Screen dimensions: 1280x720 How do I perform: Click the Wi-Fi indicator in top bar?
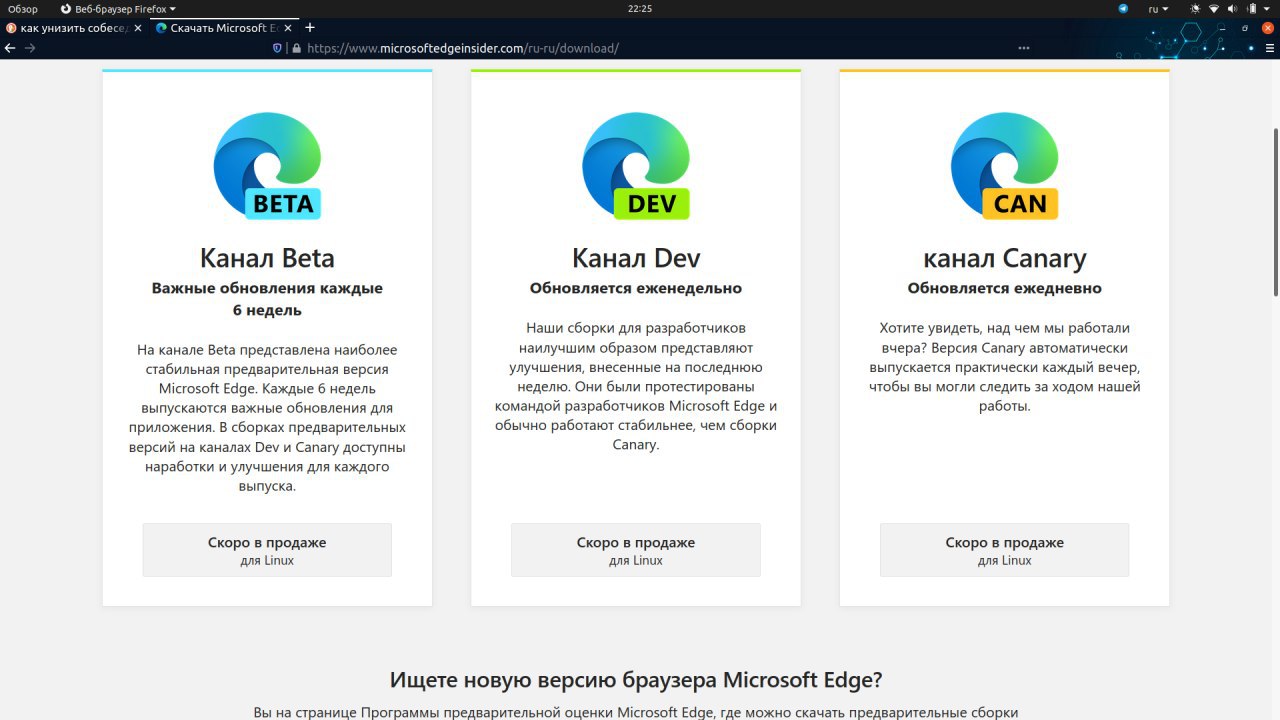pyautogui.click(x=1214, y=8)
